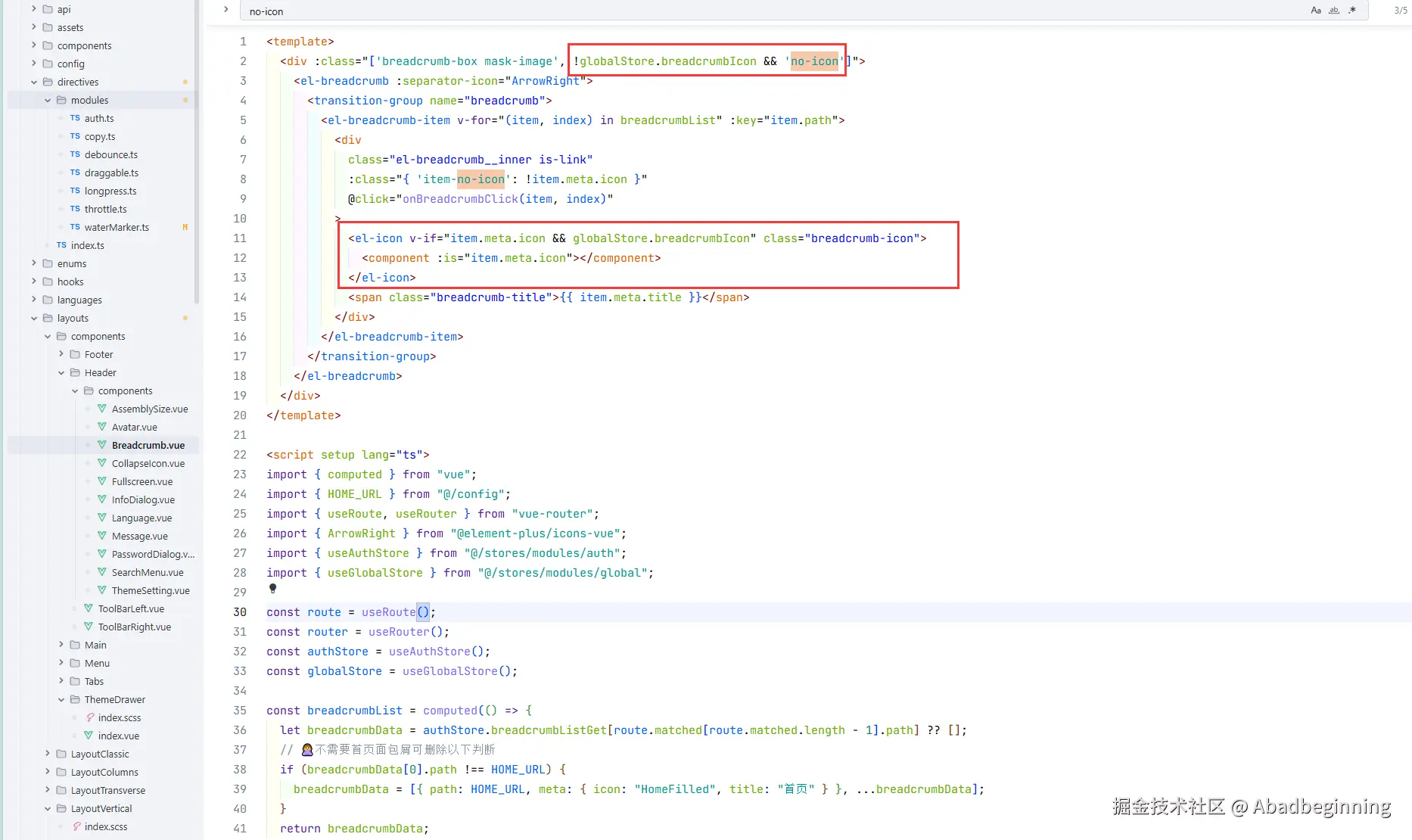Click the Sass icon of LayoutVertical index.scss
Image resolution: width=1412 pixels, height=840 pixels.
coord(76,826)
